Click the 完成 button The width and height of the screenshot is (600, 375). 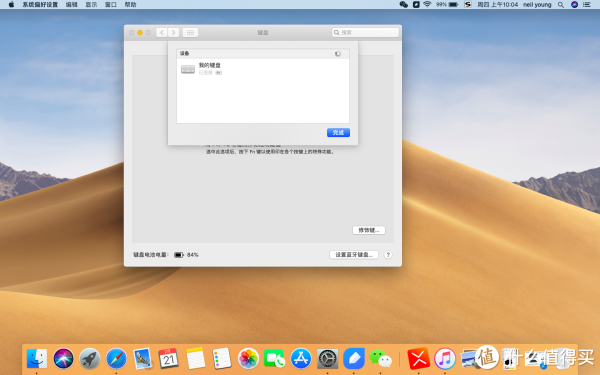[x=338, y=132]
